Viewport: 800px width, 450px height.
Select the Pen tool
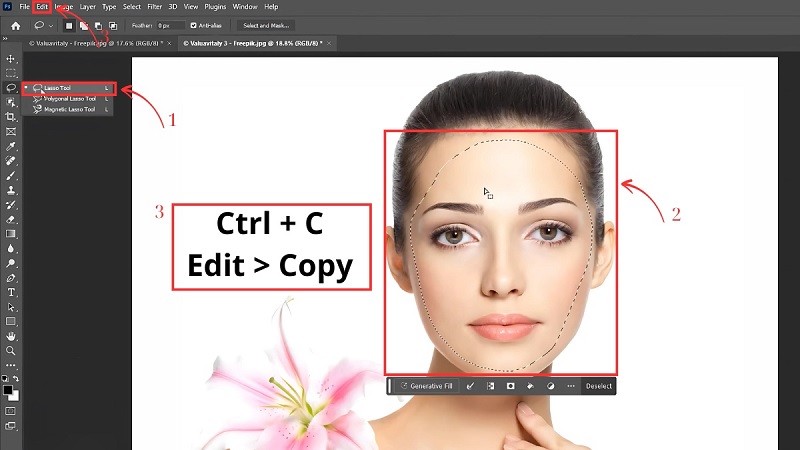[x=11, y=278]
